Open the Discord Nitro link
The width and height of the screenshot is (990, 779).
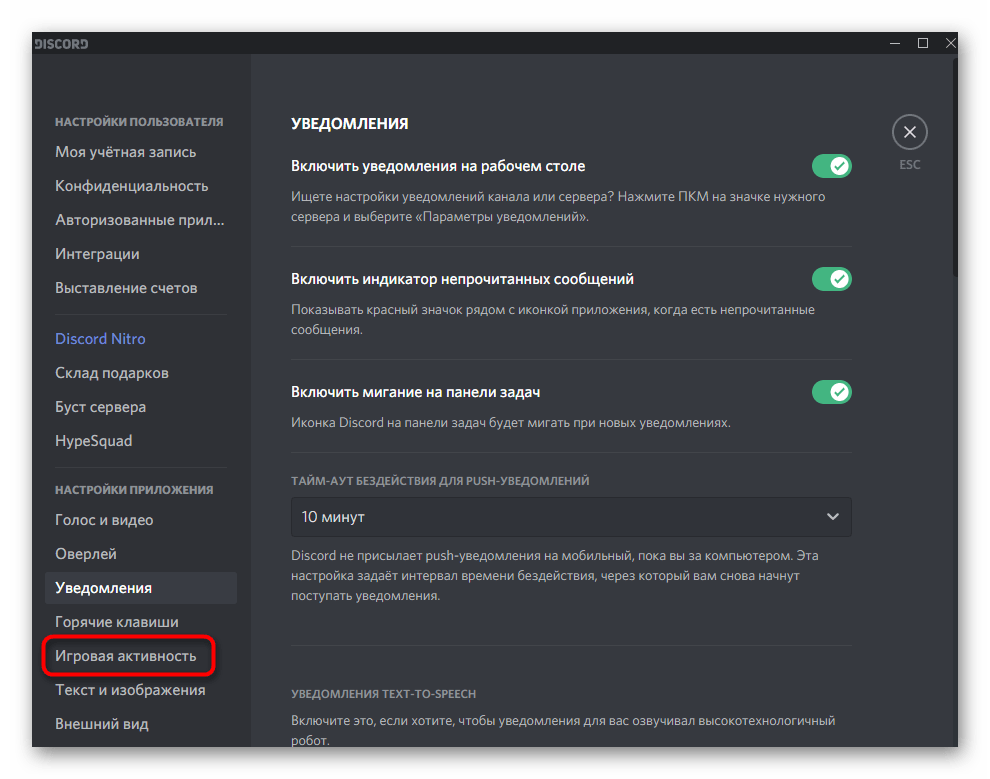[x=100, y=339]
